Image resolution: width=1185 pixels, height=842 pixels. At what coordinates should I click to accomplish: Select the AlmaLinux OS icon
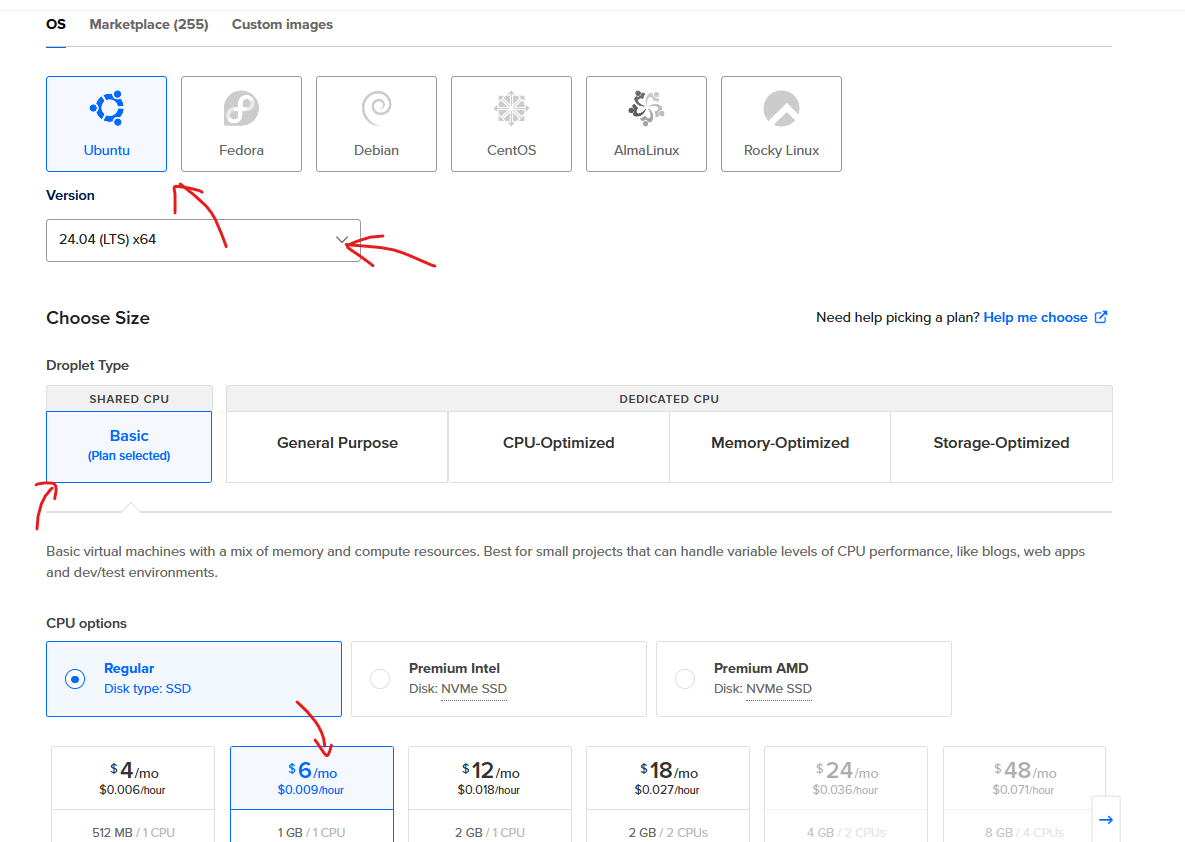coord(646,123)
